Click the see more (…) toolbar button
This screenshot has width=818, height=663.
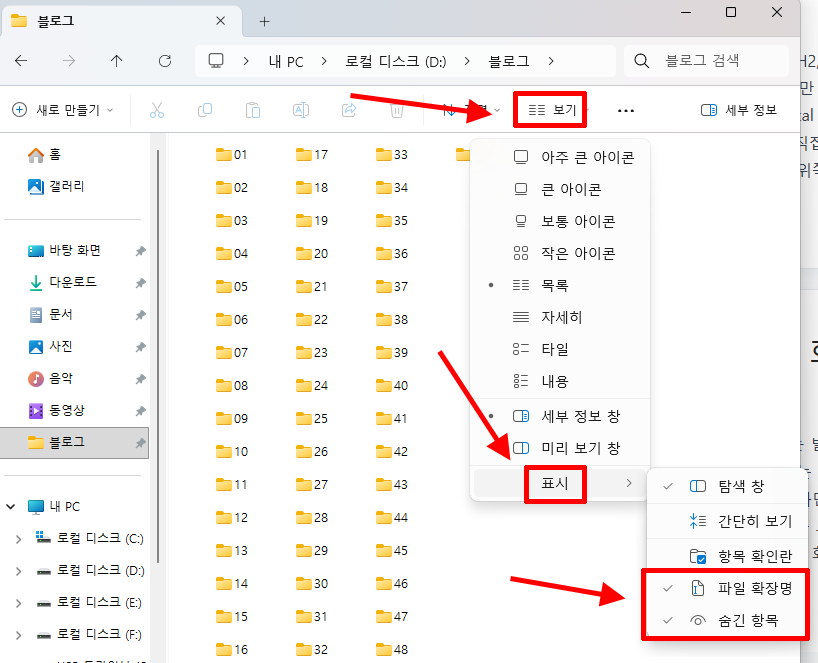(625, 111)
